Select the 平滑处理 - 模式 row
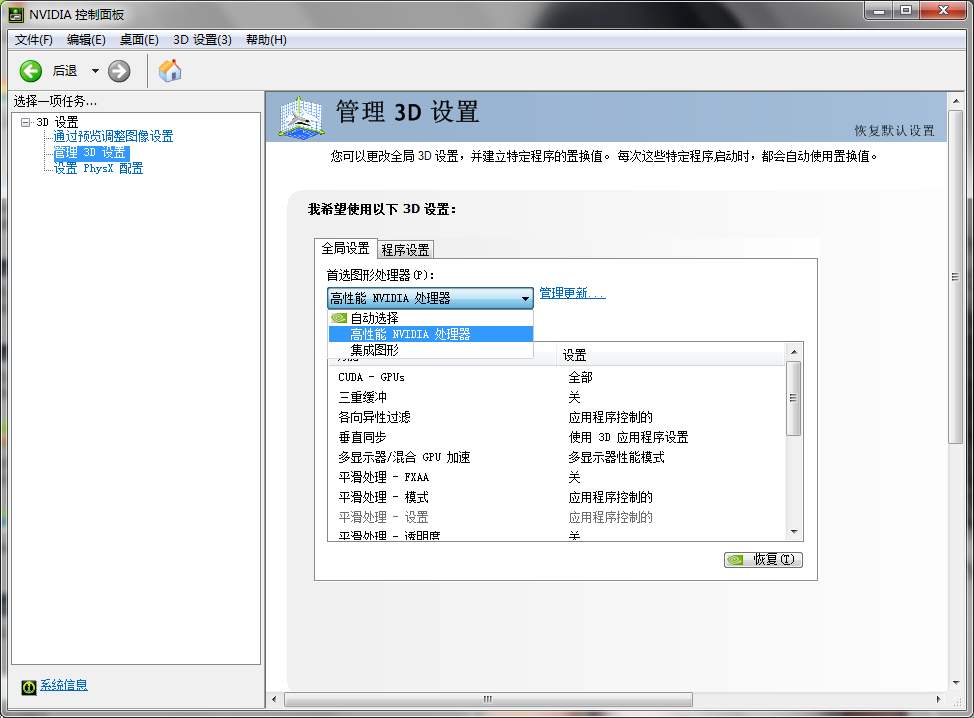 click(557, 497)
